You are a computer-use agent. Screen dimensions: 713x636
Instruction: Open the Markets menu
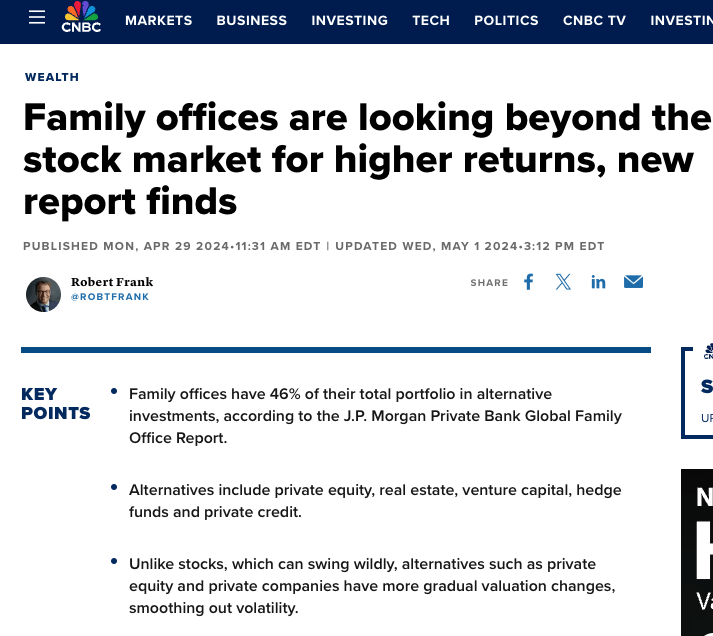pyautogui.click(x=158, y=20)
